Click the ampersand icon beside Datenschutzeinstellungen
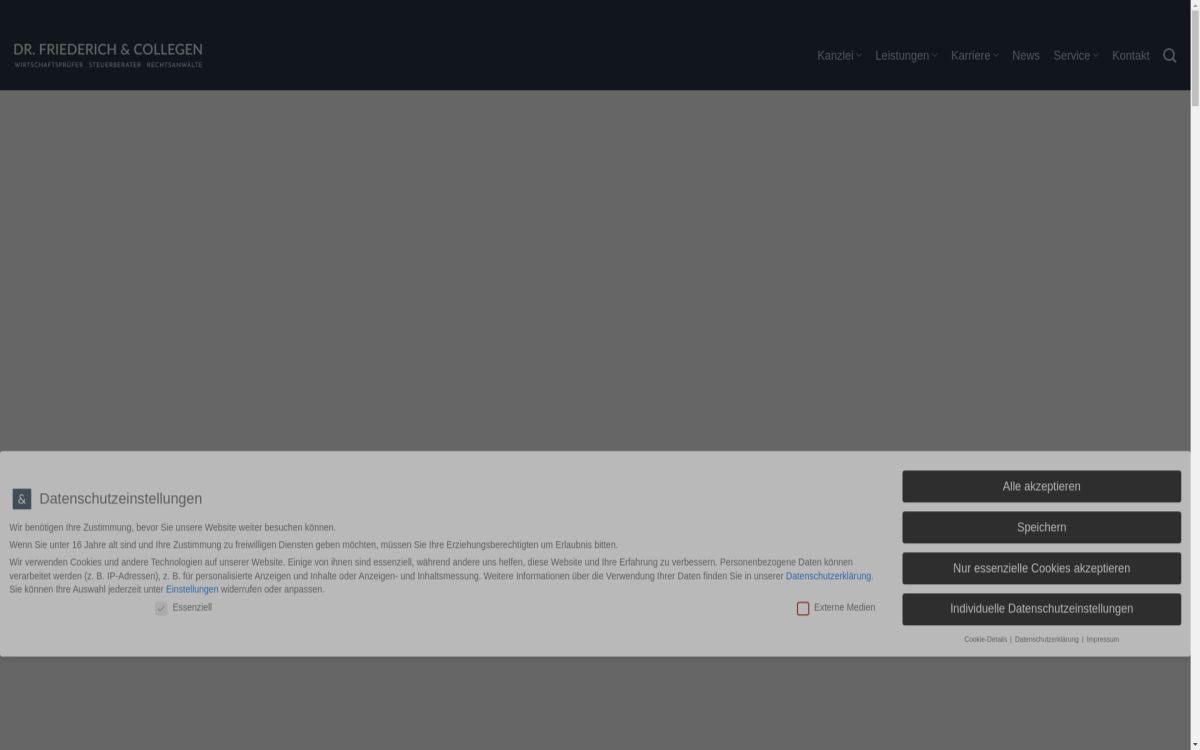The width and height of the screenshot is (1200, 750). pos(22,499)
